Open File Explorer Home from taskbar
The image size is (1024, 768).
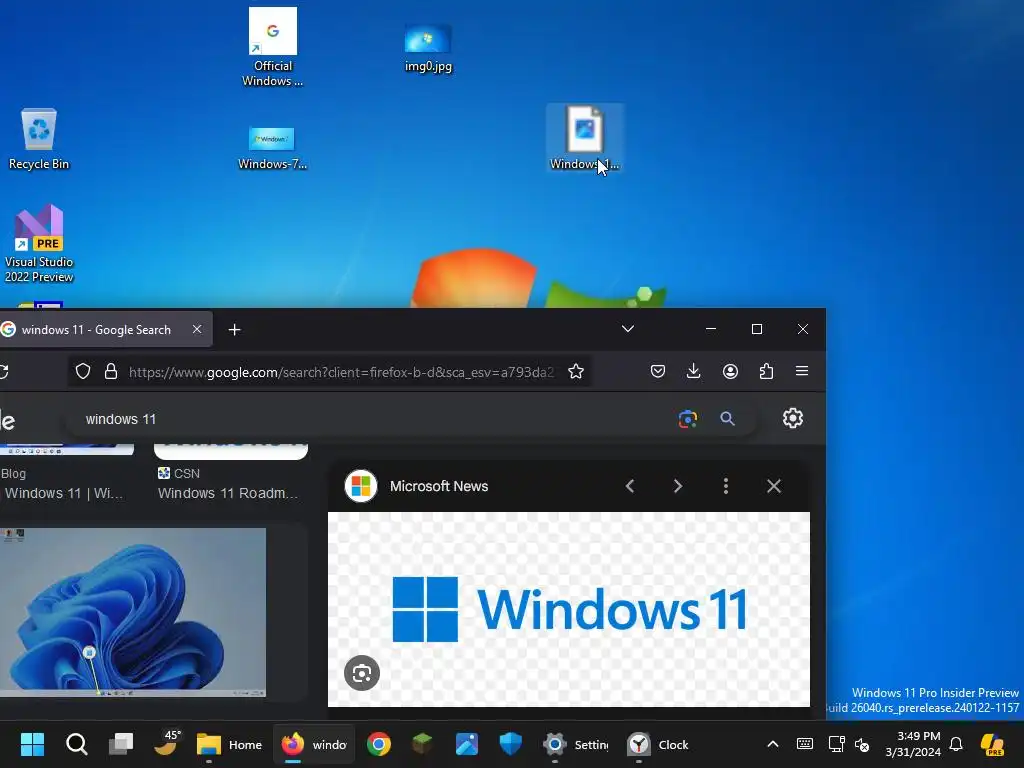coord(229,744)
